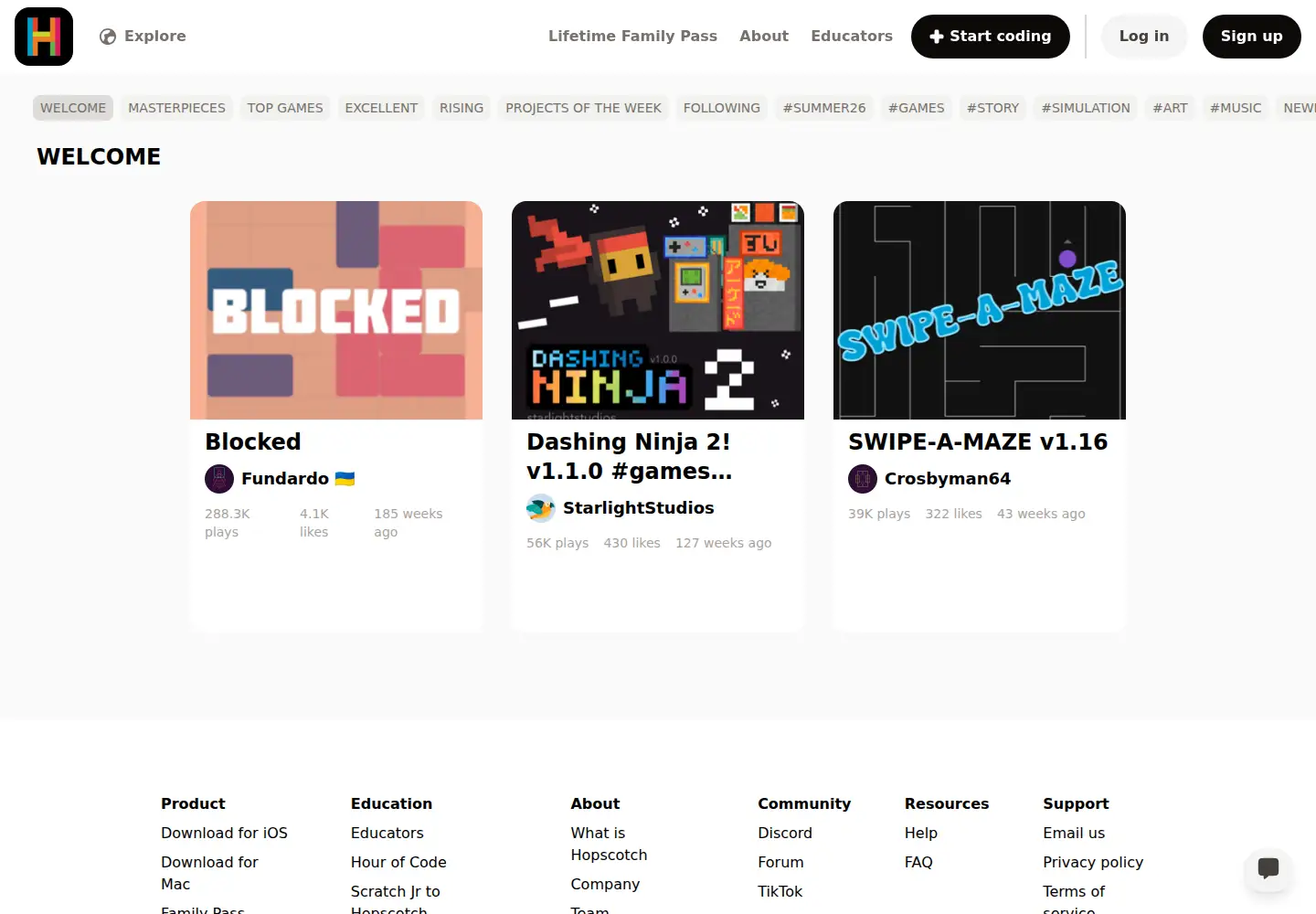
Task: Select the #STORY tab
Action: click(x=993, y=108)
